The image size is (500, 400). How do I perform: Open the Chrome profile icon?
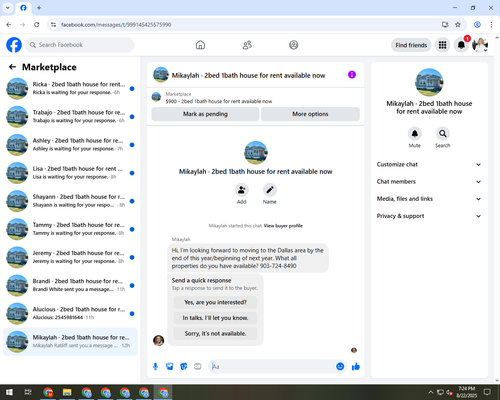tap(477, 25)
